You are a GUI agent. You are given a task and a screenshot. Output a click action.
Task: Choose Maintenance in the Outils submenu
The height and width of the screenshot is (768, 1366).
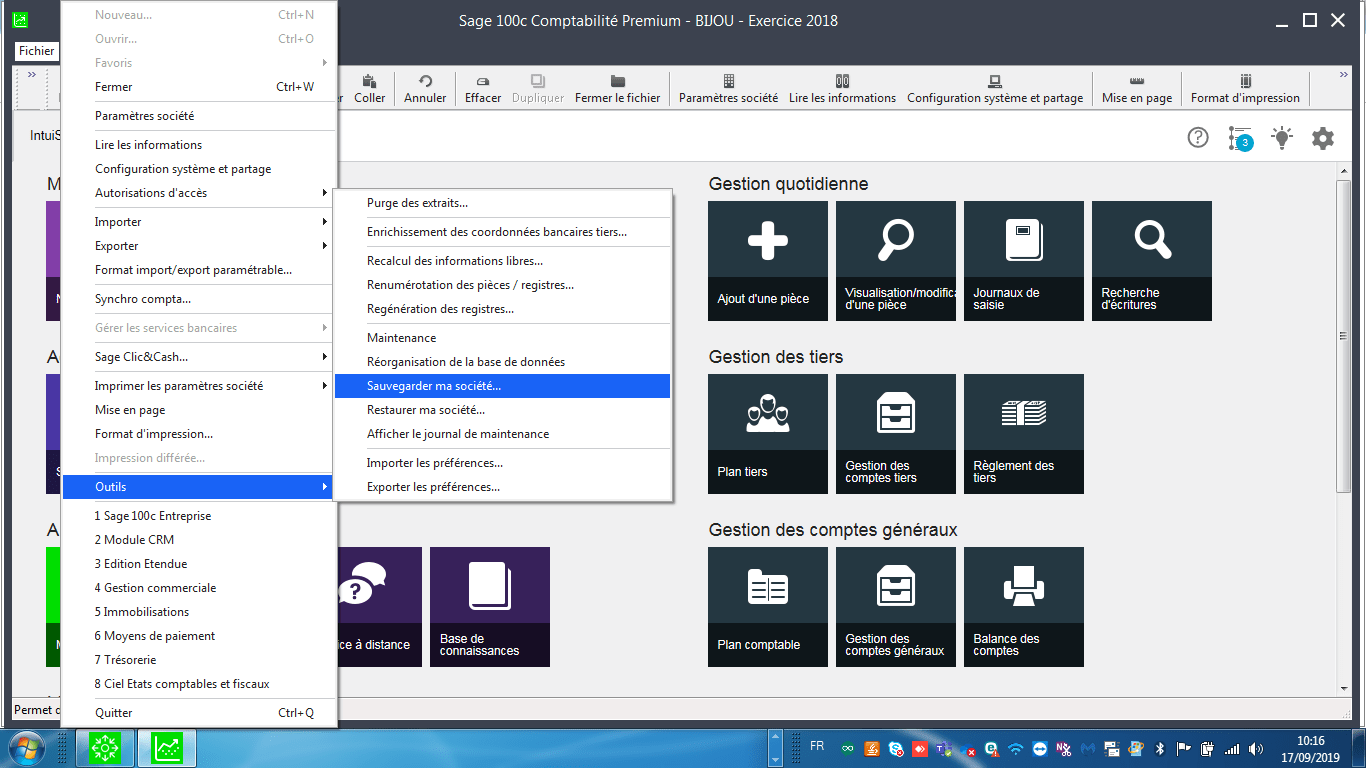pos(502,338)
